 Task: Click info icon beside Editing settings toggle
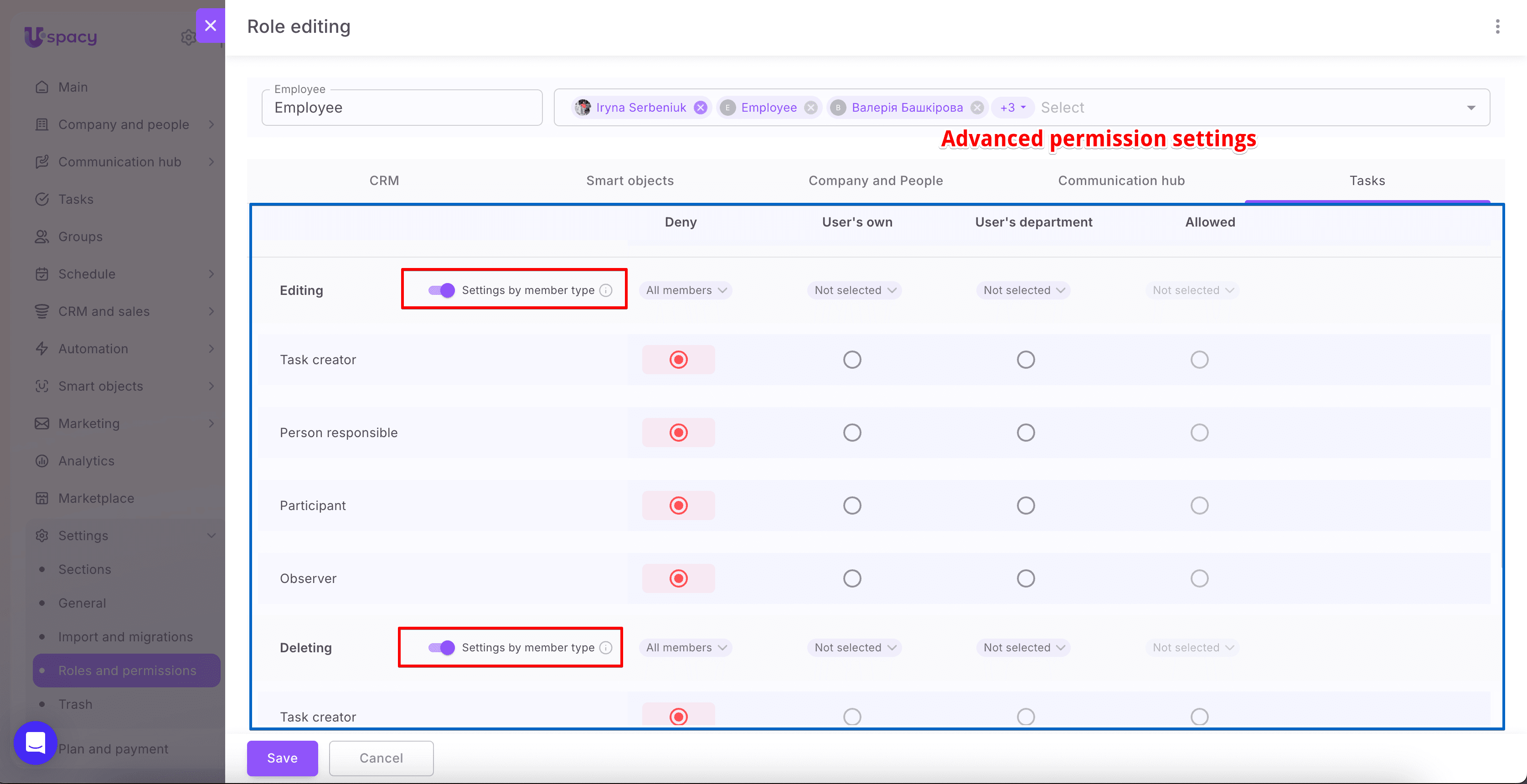[606, 290]
